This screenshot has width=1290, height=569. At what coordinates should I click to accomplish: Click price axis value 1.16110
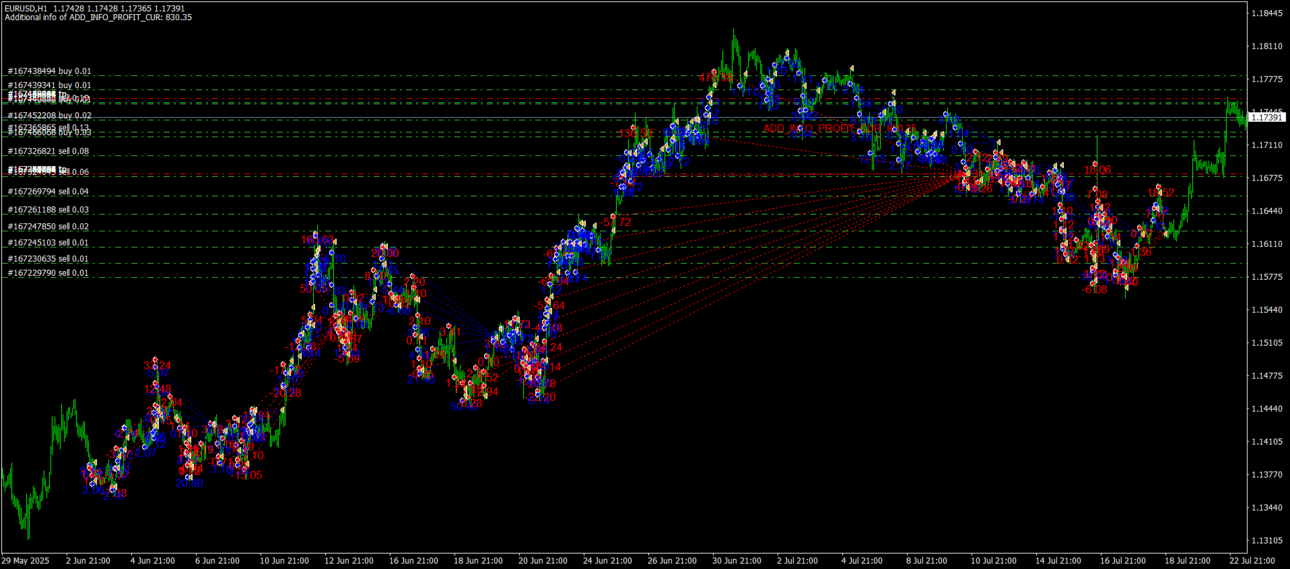[1268, 244]
